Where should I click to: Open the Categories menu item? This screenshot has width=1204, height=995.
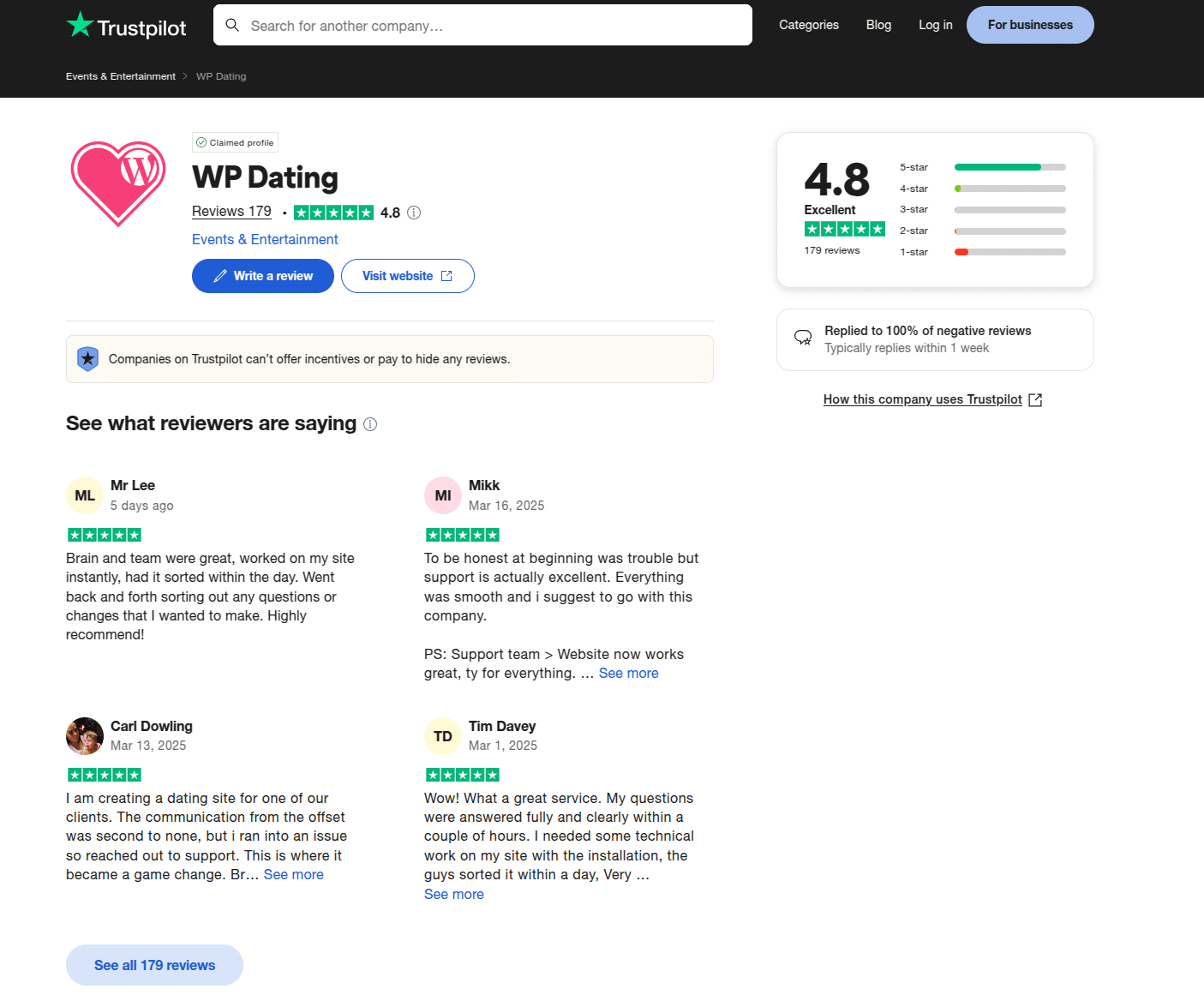point(808,25)
